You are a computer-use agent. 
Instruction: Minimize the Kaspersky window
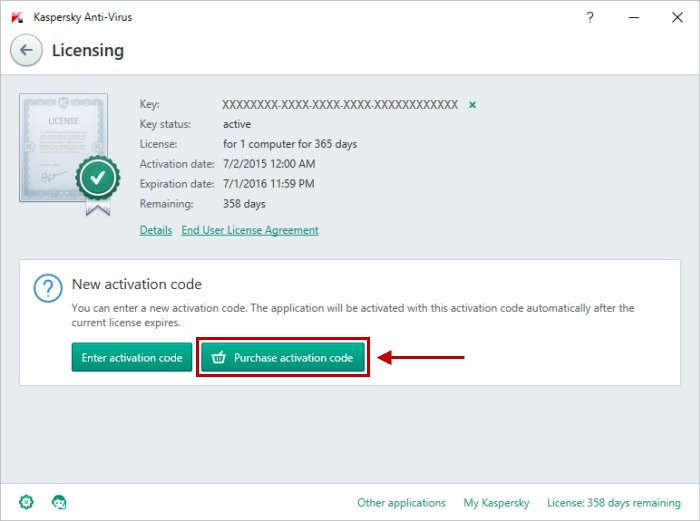pyautogui.click(x=634, y=17)
